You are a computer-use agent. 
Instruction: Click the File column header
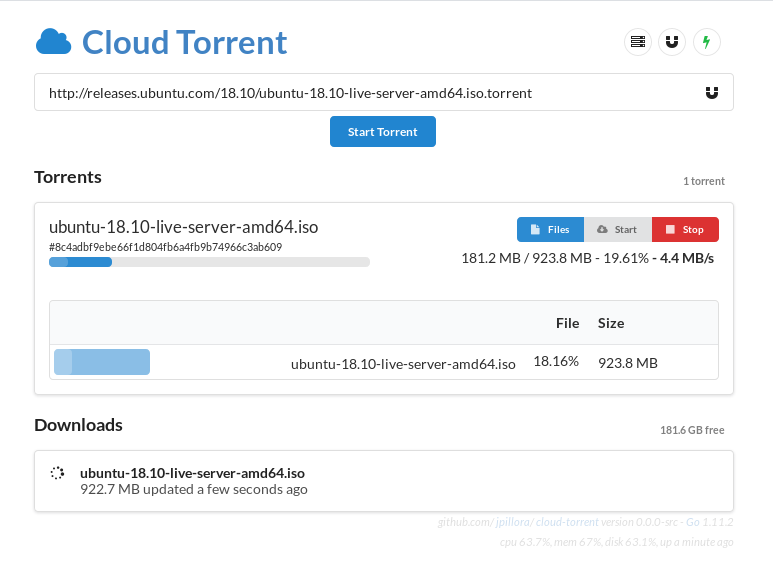point(567,323)
